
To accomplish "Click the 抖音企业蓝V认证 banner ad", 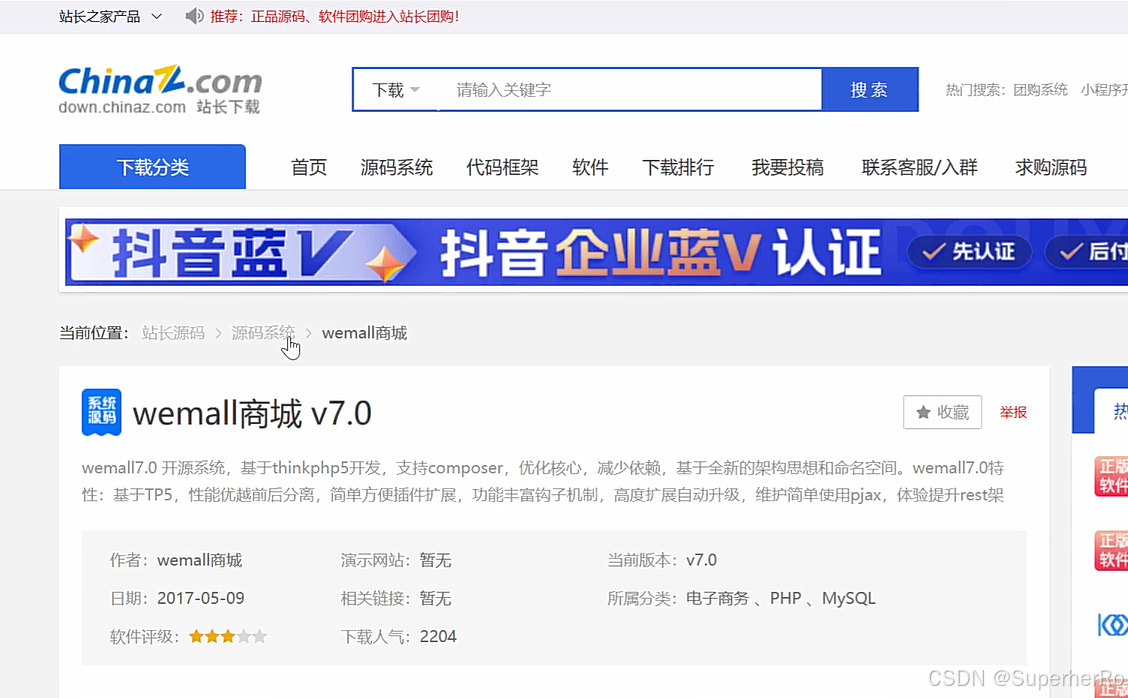I will pos(596,252).
